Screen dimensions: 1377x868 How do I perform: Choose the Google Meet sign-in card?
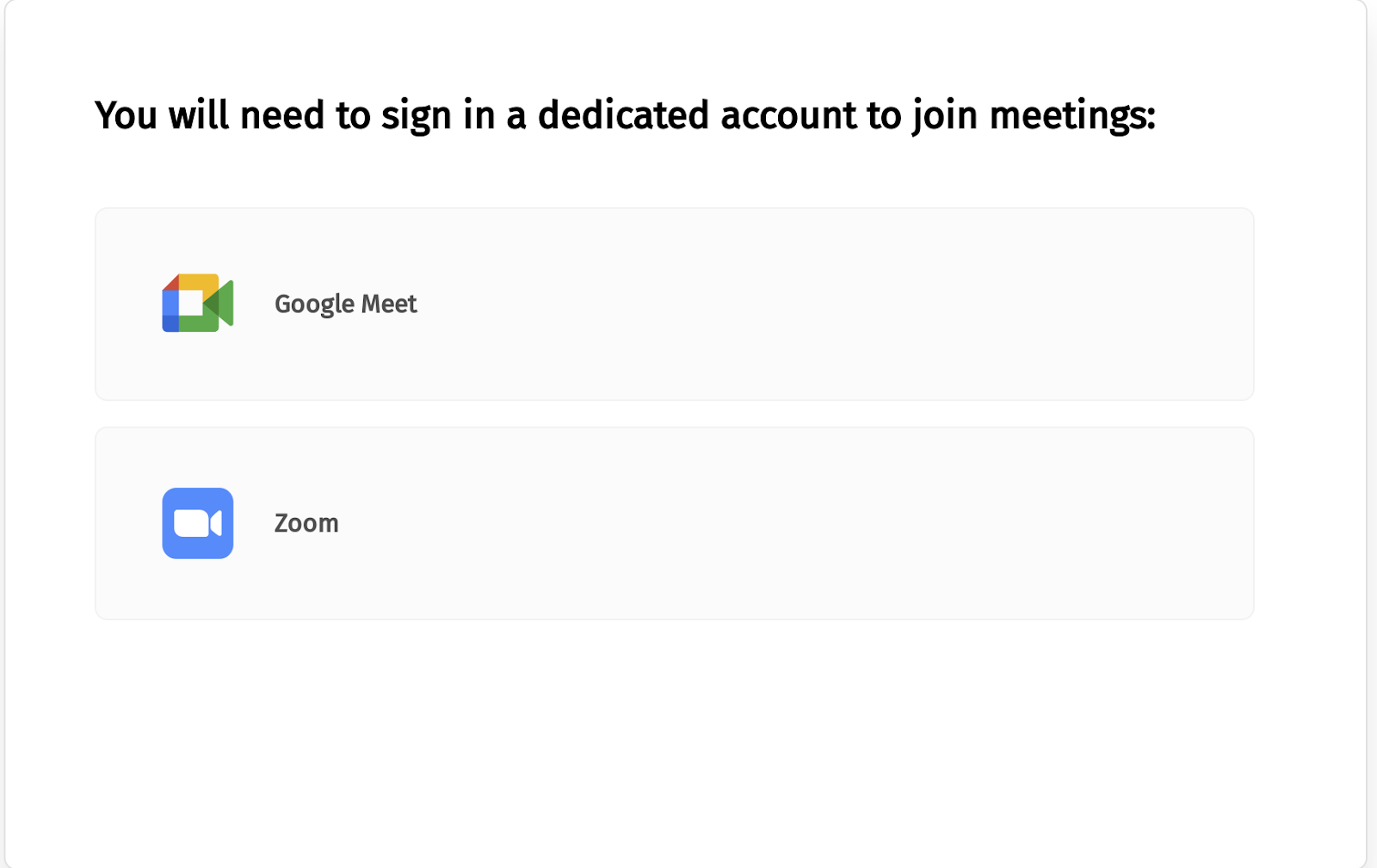pyautogui.click(x=674, y=304)
